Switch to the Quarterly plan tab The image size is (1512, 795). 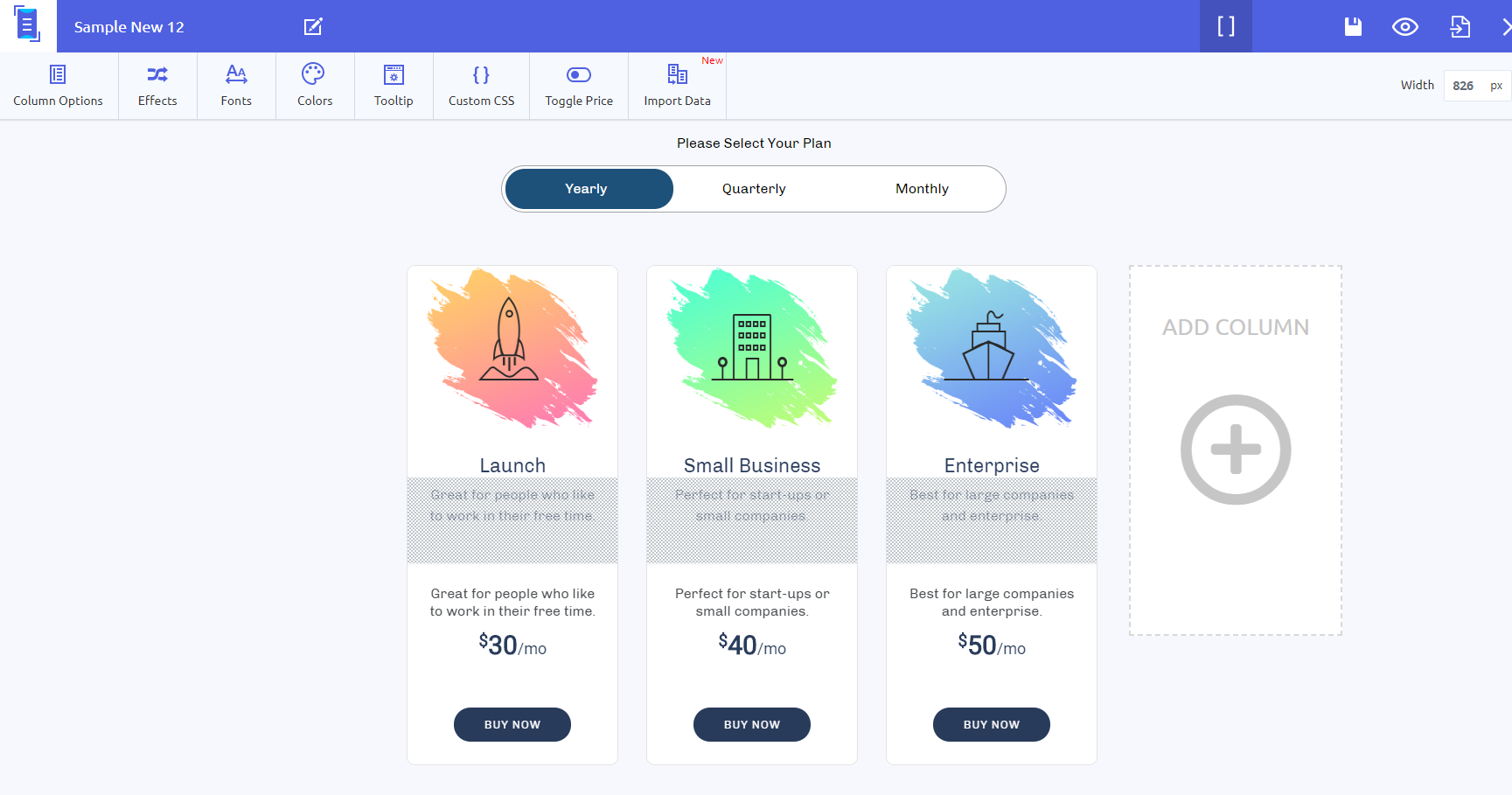[754, 189]
